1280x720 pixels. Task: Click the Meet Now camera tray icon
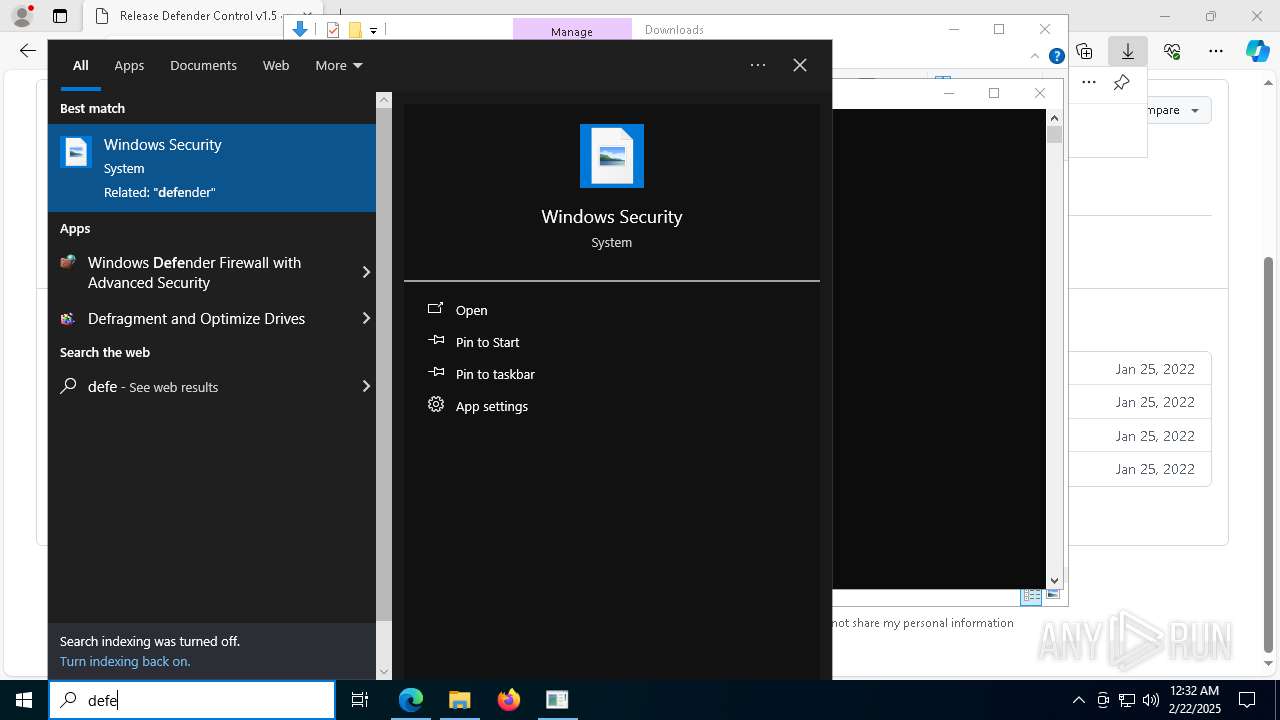click(x=1103, y=700)
